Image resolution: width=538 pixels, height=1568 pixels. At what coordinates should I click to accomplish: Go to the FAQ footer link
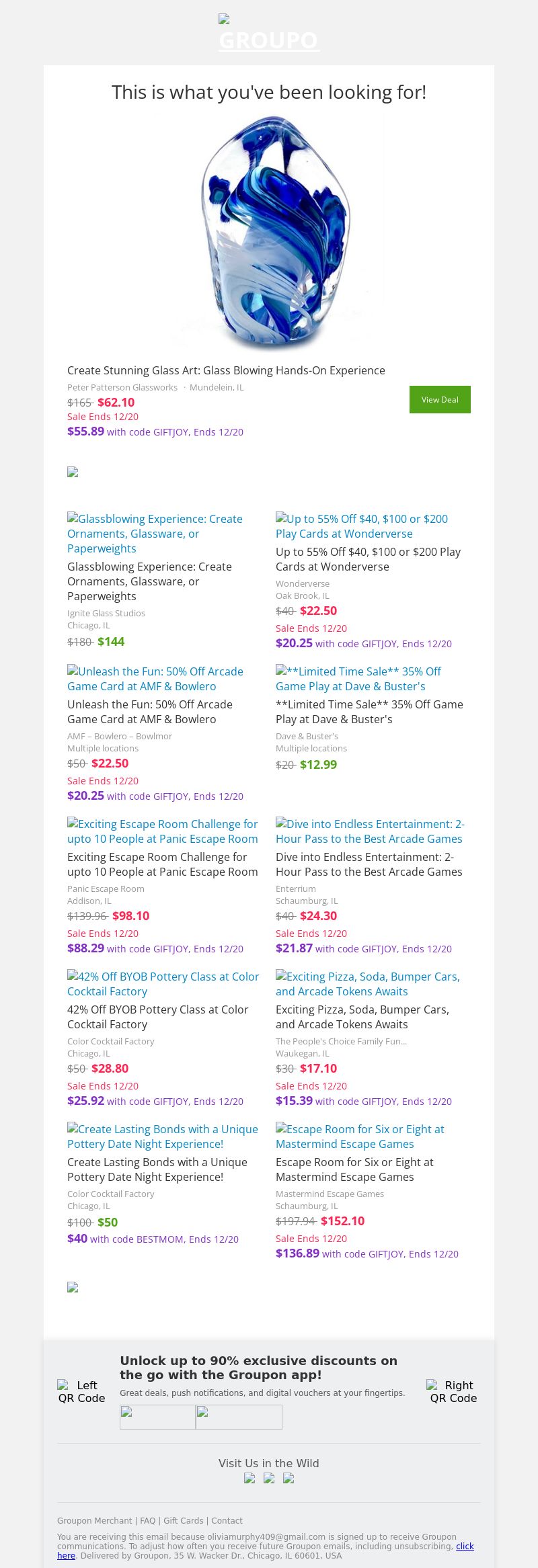click(147, 1520)
